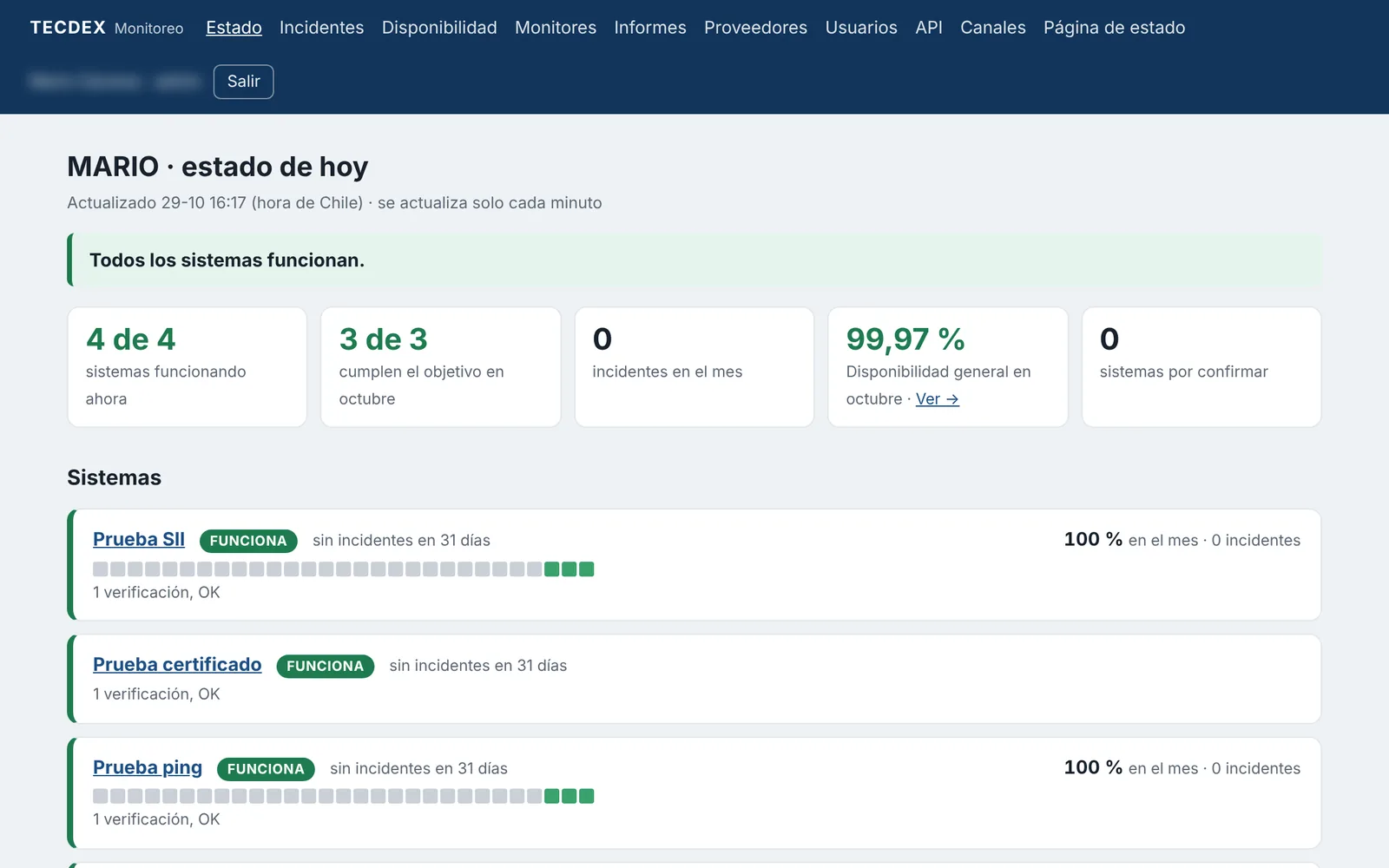Click the FUNCIONA badge for Prueba SII
Image resolution: width=1389 pixels, height=868 pixels.
(x=248, y=541)
